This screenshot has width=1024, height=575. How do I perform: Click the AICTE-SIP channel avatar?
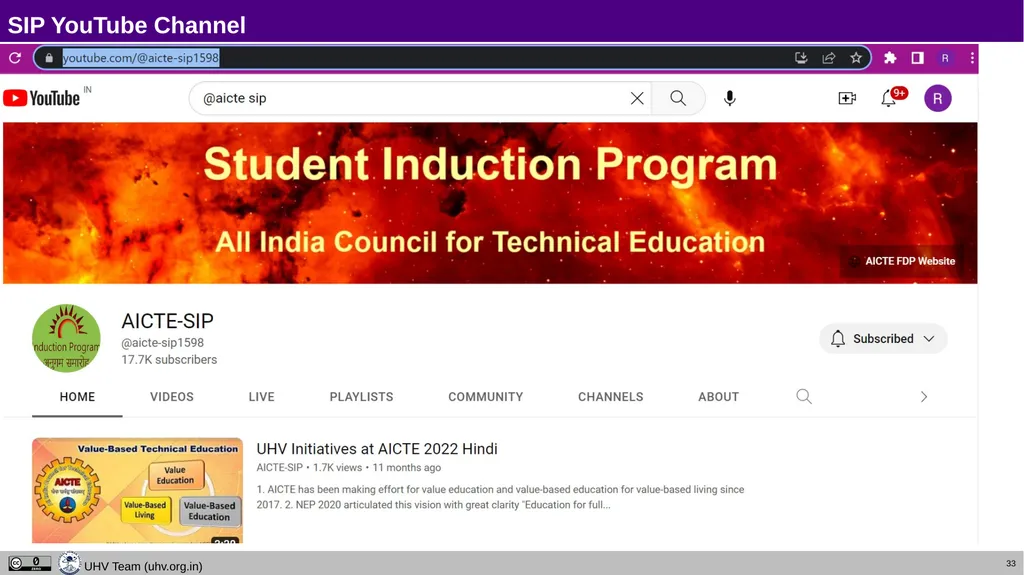(66, 338)
